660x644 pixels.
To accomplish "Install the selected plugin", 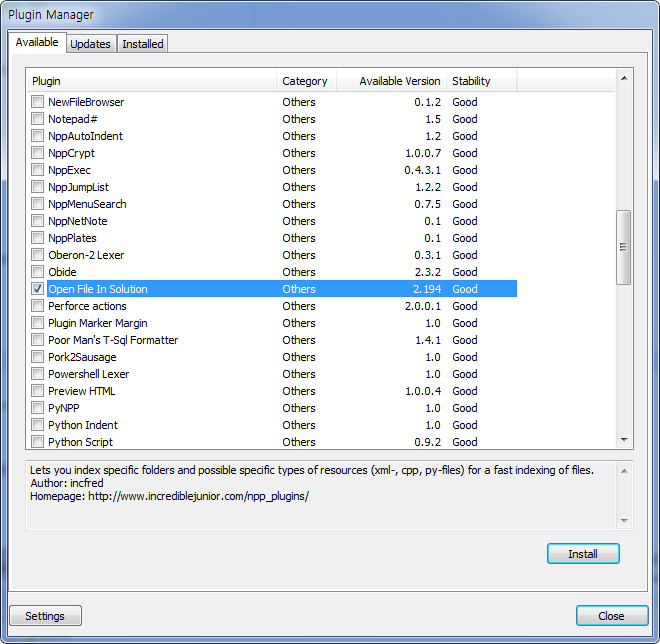I will pyautogui.click(x=583, y=554).
